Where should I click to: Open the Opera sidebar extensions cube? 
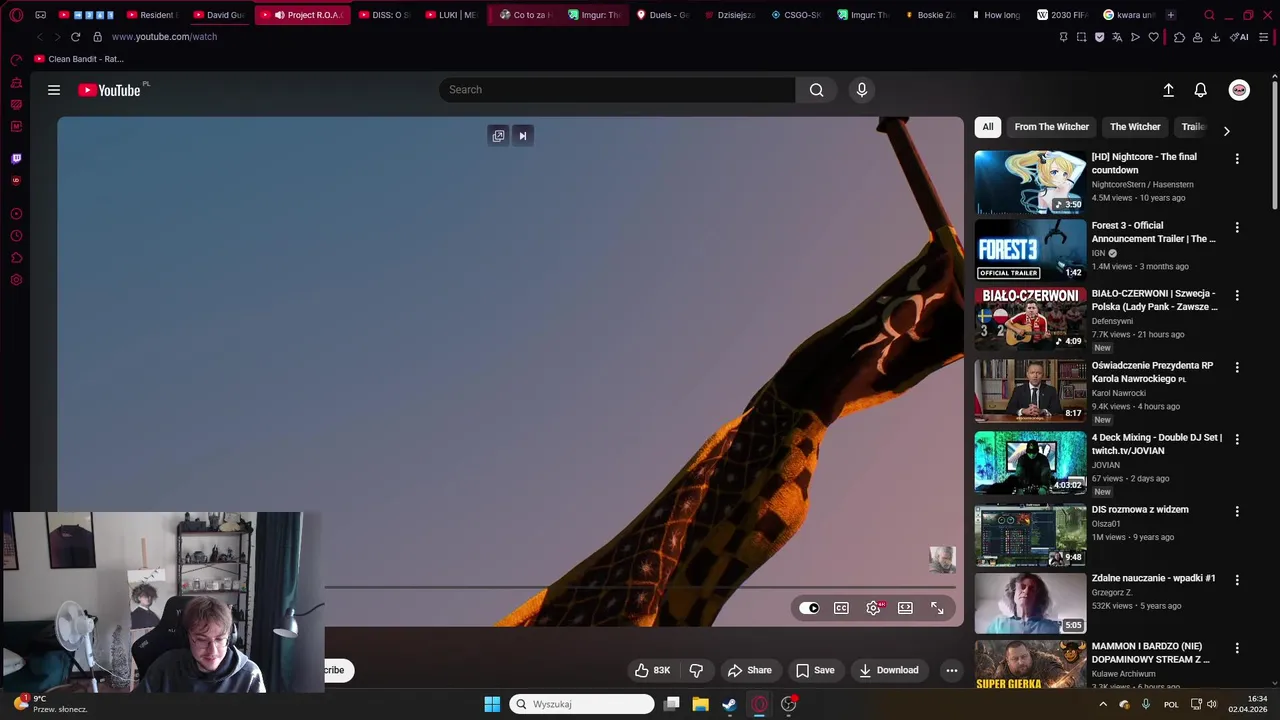16,258
